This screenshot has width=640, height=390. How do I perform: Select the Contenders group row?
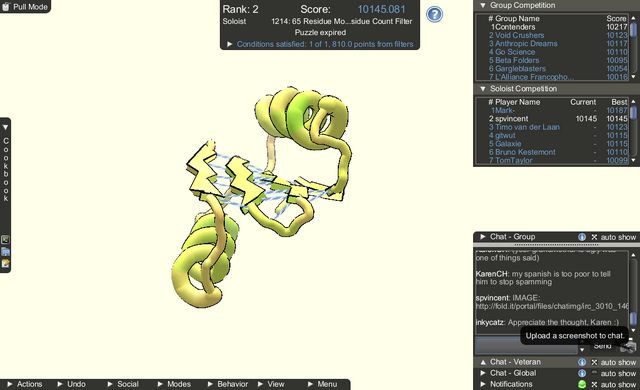pyautogui.click(x=558, y=27)
